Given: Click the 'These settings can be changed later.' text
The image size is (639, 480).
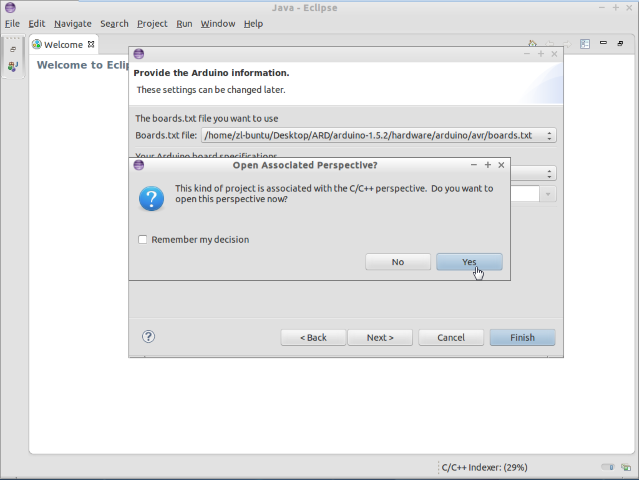Looking at the screenshot, I should (x=211, y=90).
